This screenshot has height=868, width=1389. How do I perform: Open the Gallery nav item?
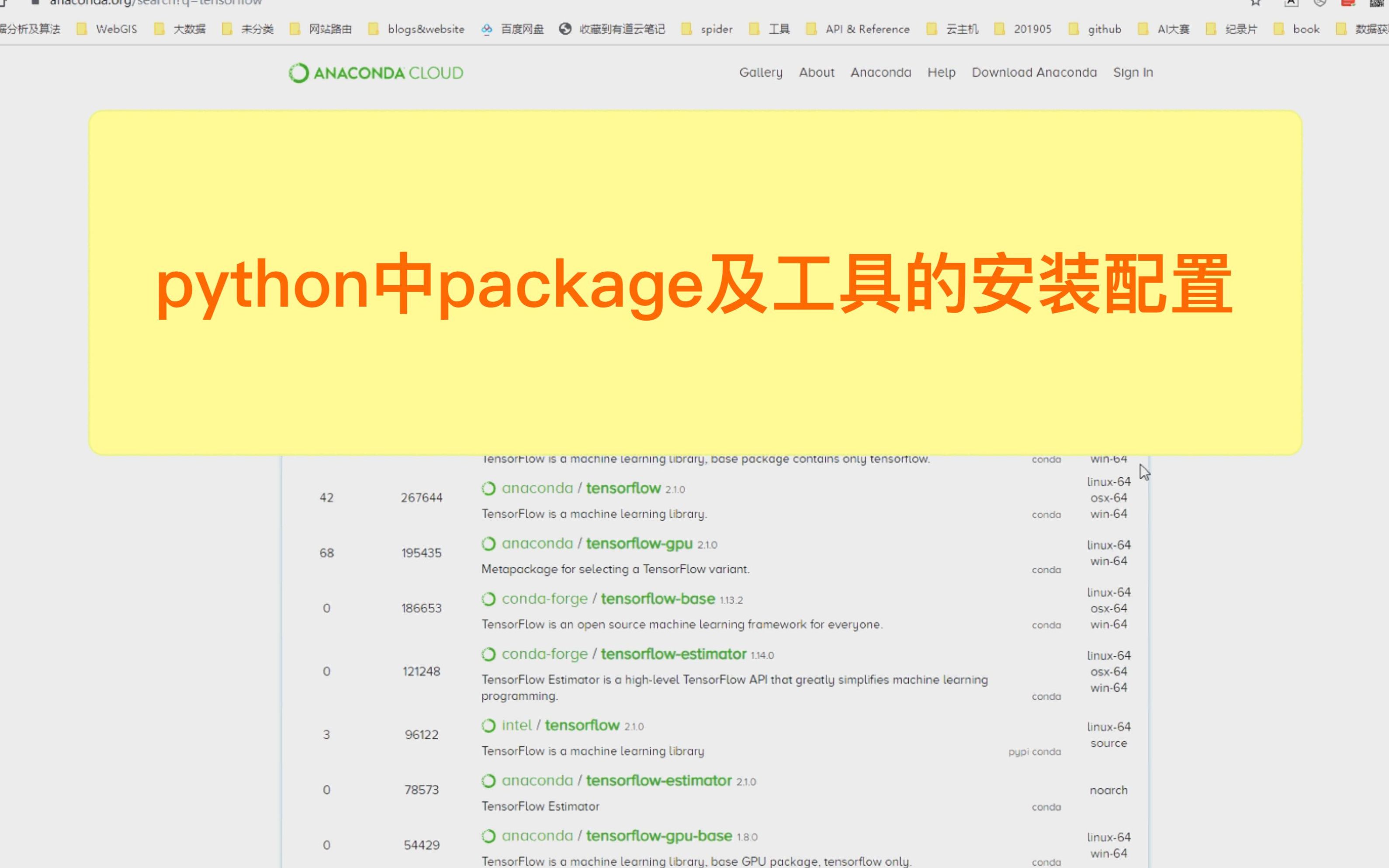(761, 73)
